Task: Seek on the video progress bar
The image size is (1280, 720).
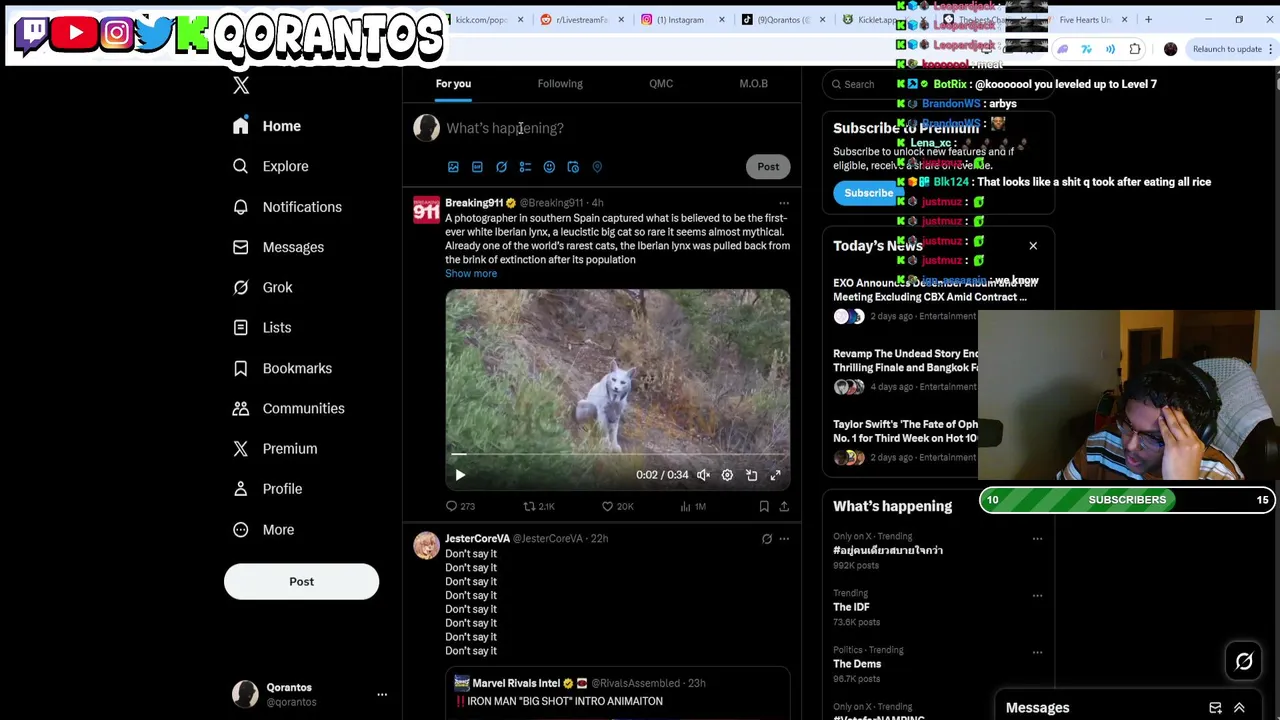Action: pyautogui.click(x=617, y=454)
